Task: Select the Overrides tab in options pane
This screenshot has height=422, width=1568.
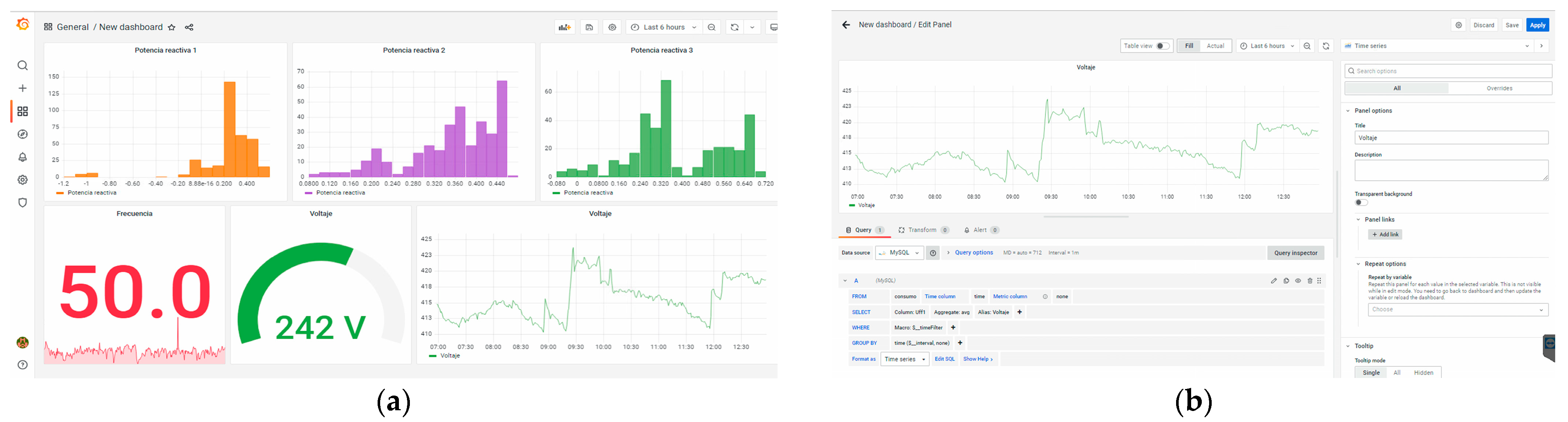Action: (x=1499, y=88)
